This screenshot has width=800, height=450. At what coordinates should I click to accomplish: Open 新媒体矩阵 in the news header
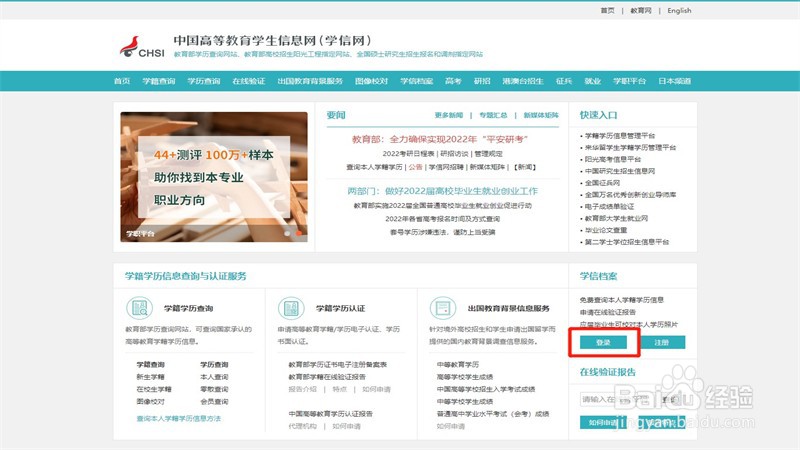coord(541,115)
